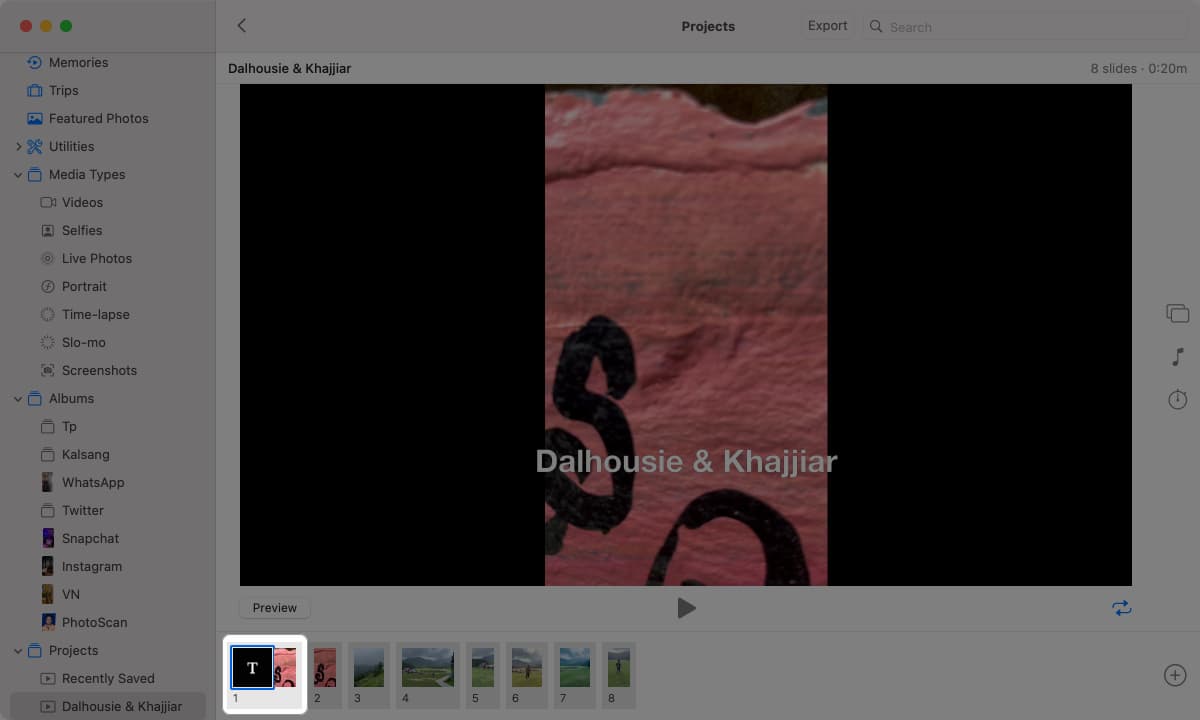Open the Screenshots media type
Screen dimensions: 1200x720
click(99, 370)
